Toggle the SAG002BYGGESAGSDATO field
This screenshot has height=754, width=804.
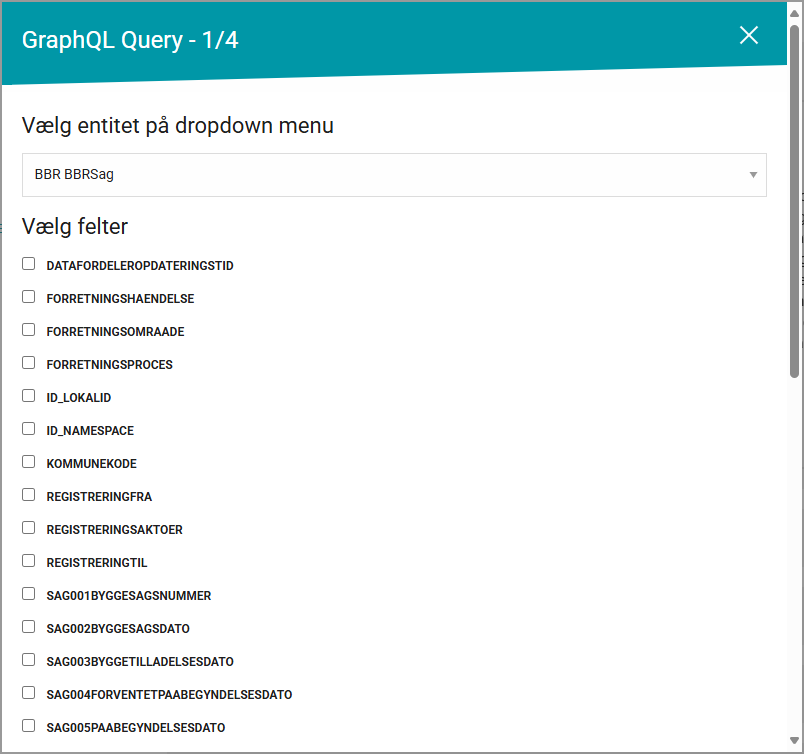pos(29,626)
